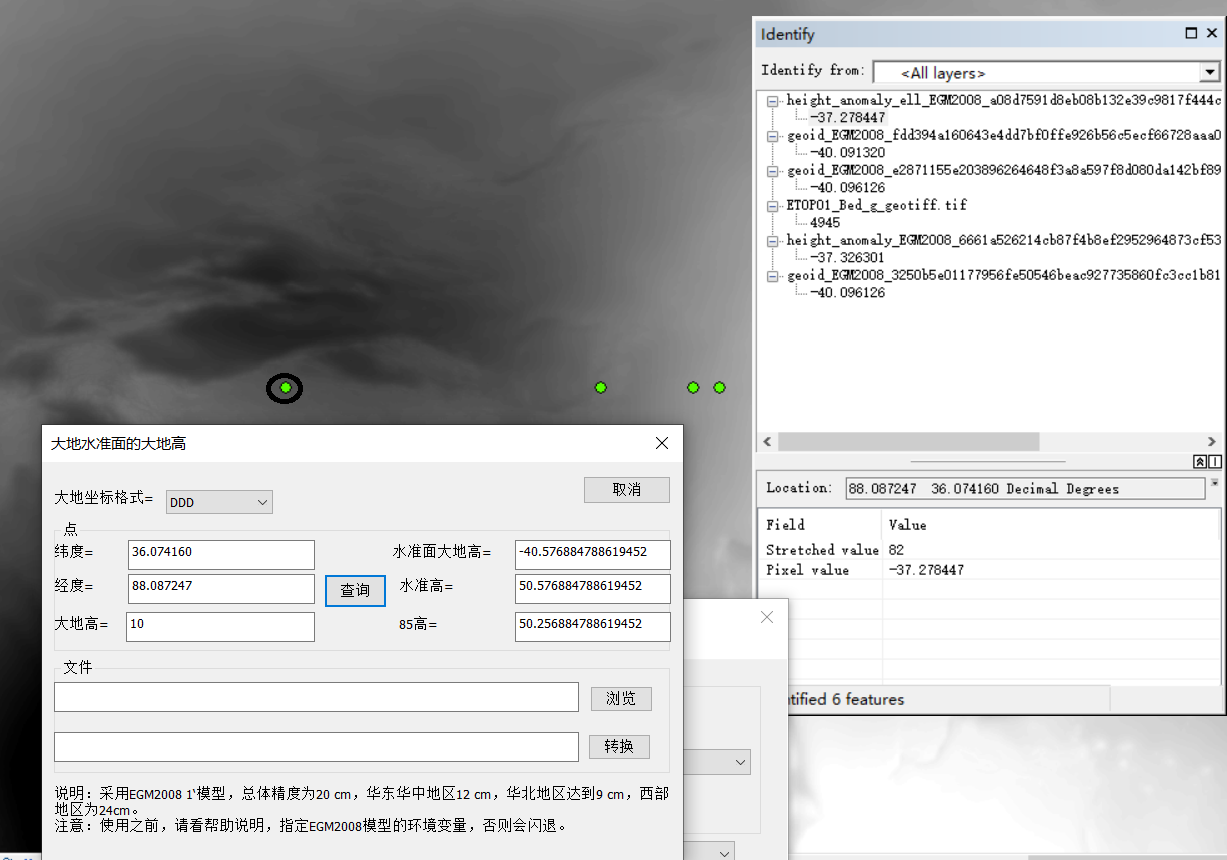Viewport: 1227px width, 860px height.
Task: Click the 取消 button
Action: (x=626, y=490)
